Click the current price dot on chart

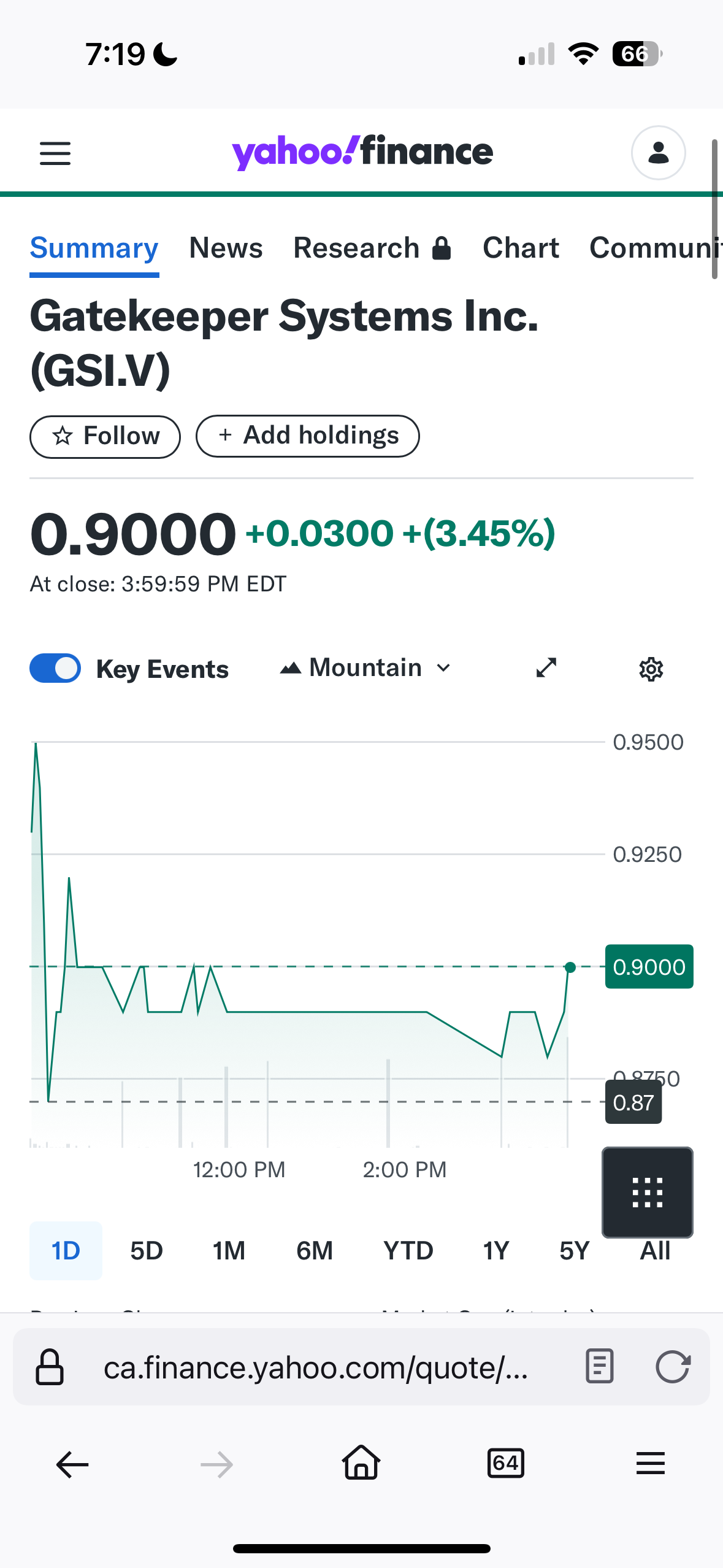coord(570,967)
